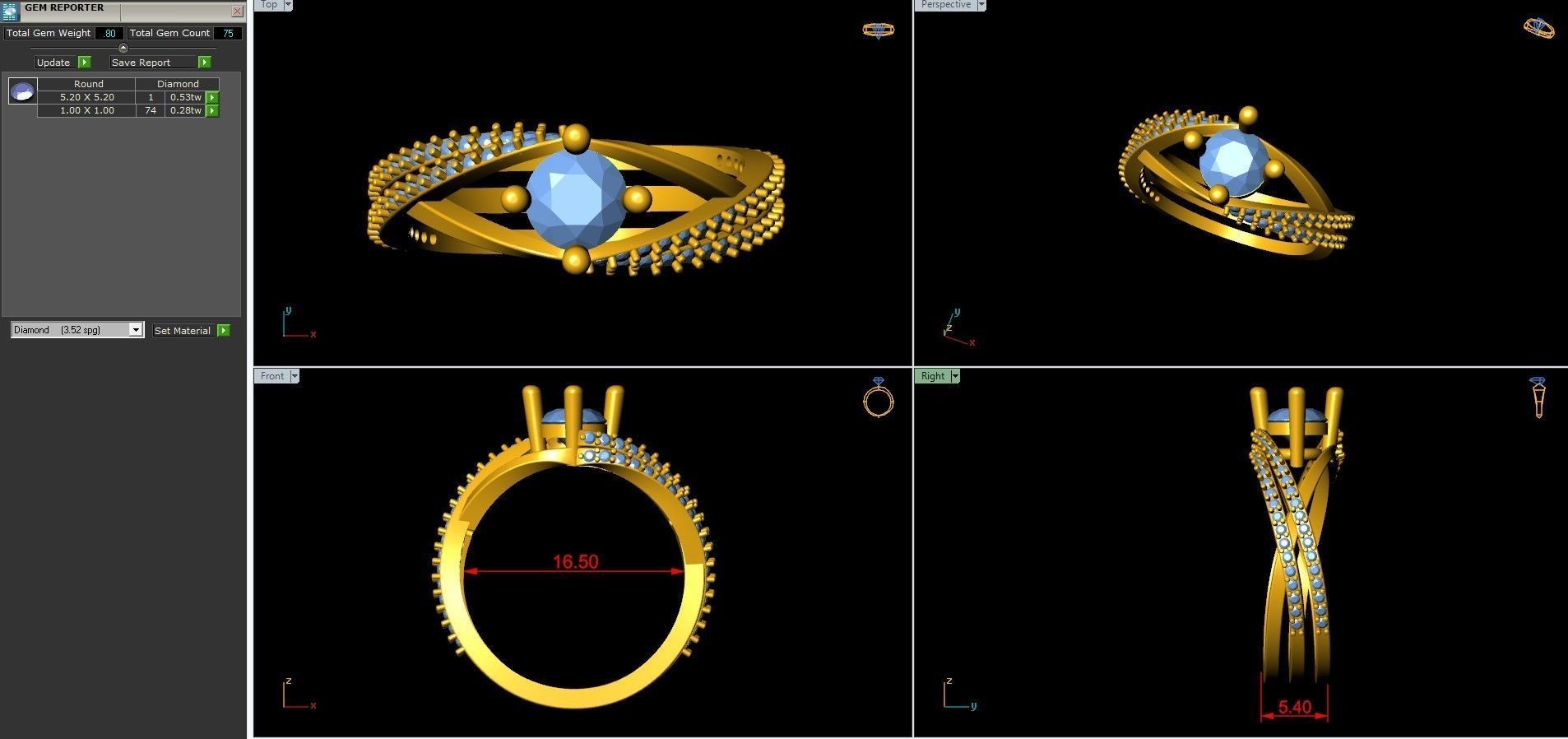Click the Diamond column header
Image resolution: width=1568 pixels, height=739 pixels.
click(178, 84)
